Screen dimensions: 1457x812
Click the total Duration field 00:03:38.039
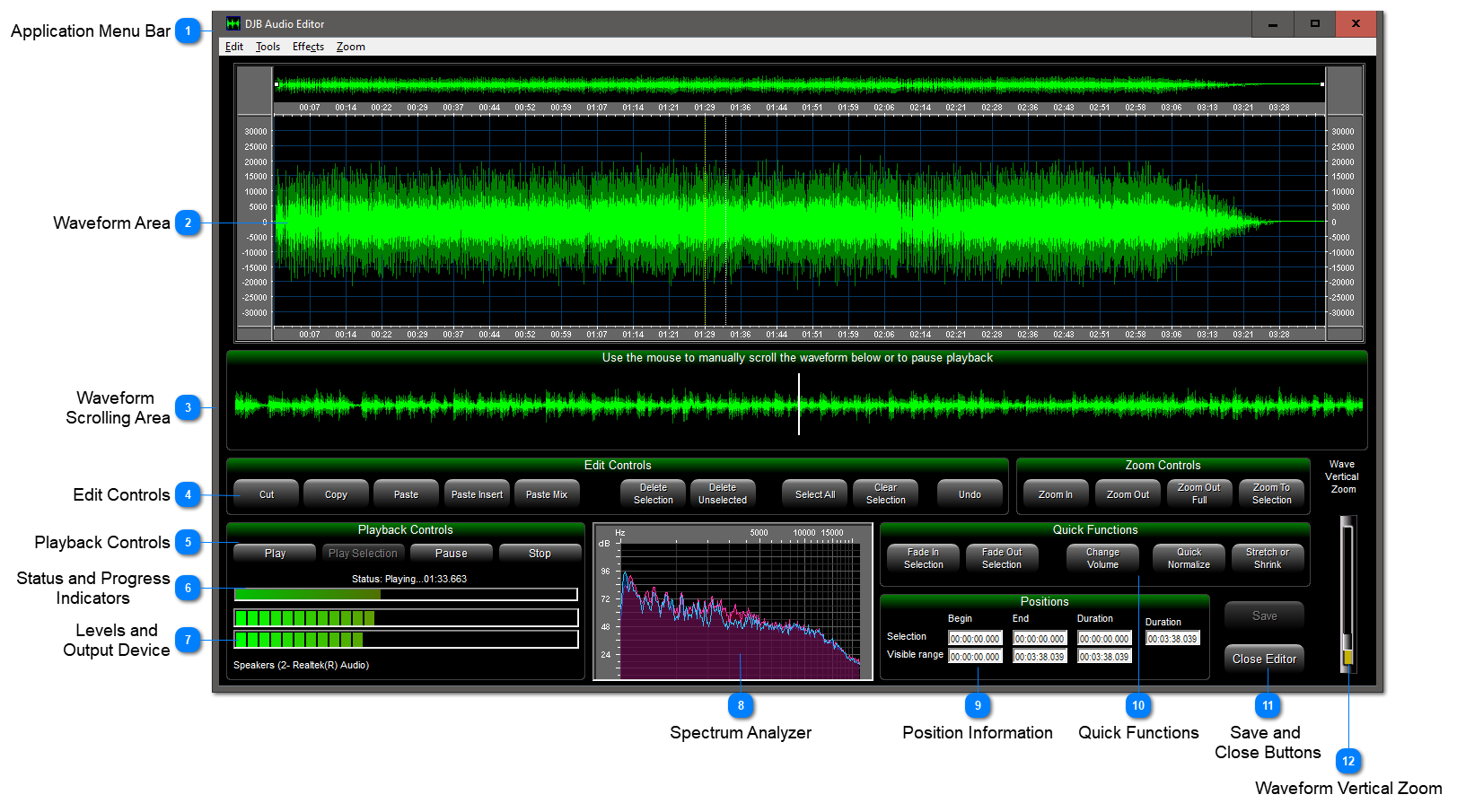[1172, 639]
